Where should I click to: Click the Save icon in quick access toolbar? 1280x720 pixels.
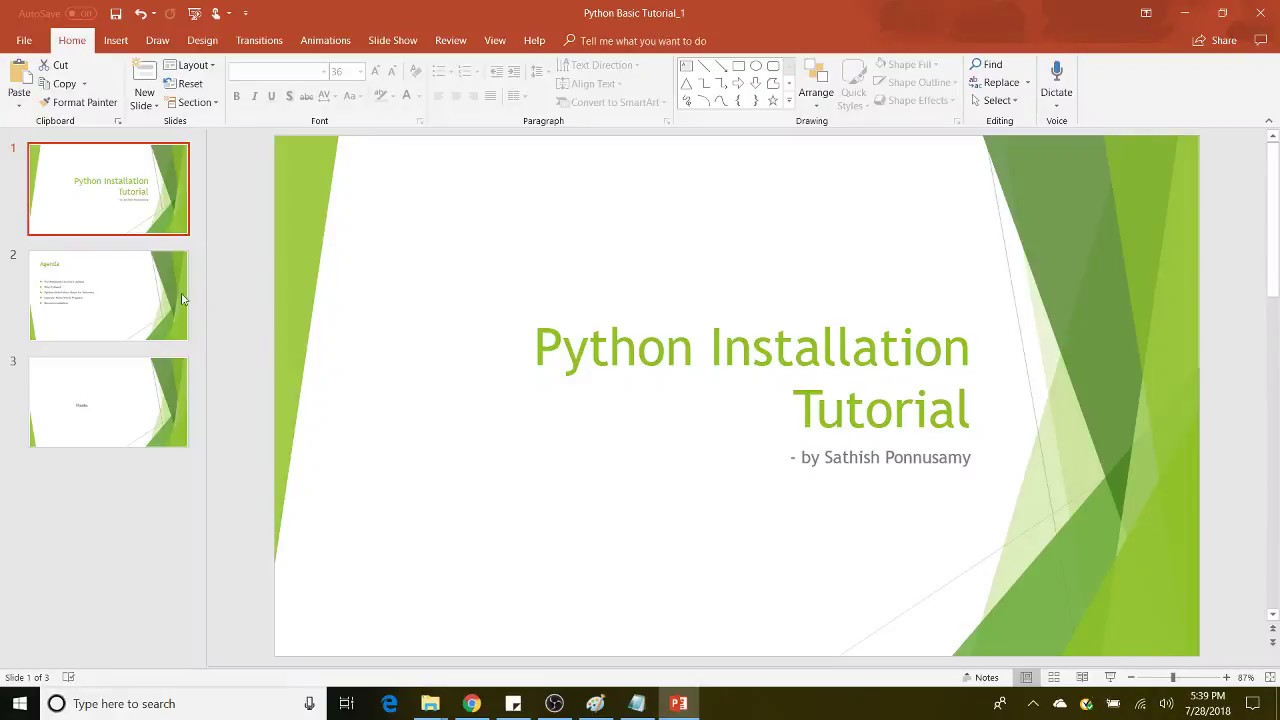coord(116,14)
